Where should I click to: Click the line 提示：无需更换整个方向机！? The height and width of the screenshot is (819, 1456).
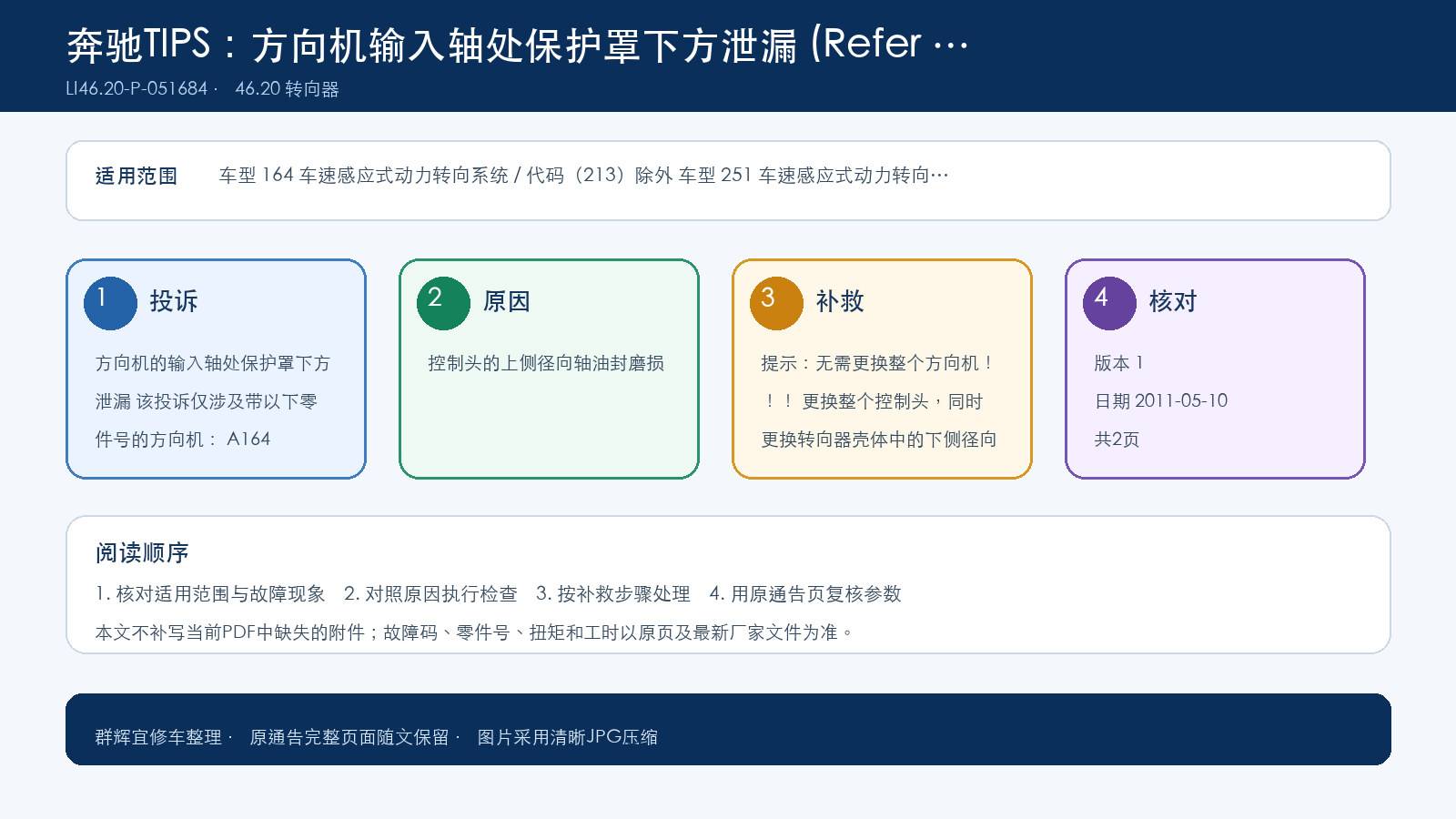click(x=879, y=363)
